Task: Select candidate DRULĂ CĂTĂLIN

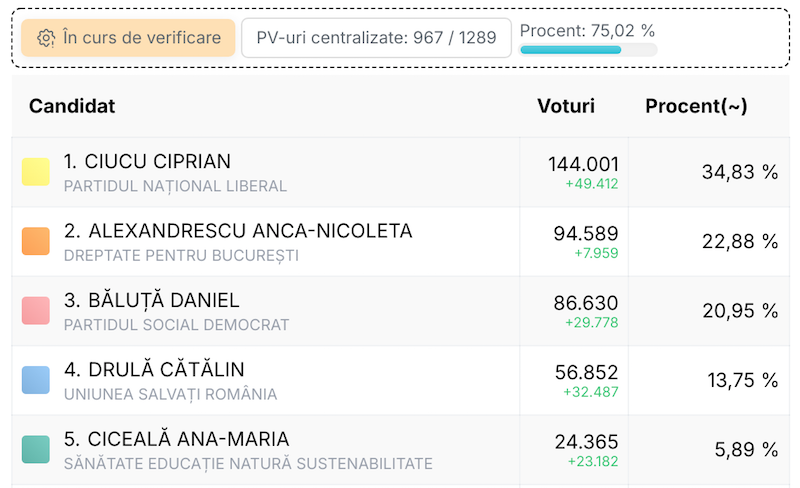Action: tap(154, 370)
